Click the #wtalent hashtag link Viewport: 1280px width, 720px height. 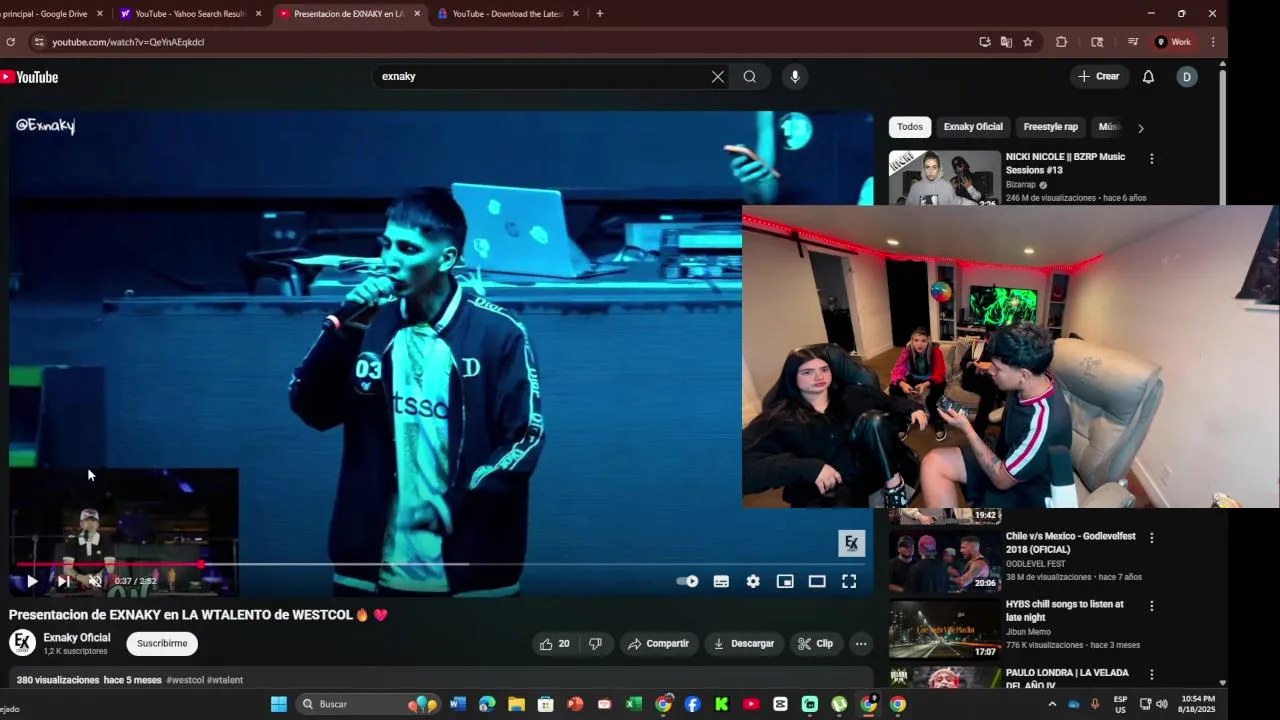[x=225, y=680]
